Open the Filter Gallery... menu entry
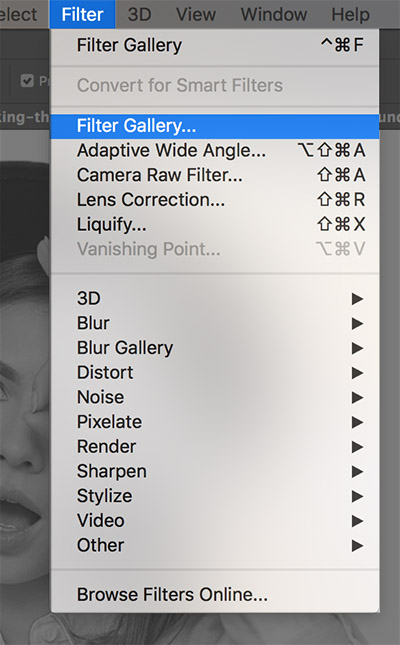The height and width of the screenshot is (645, 400). pyautogui.click(x=214, y=126)
